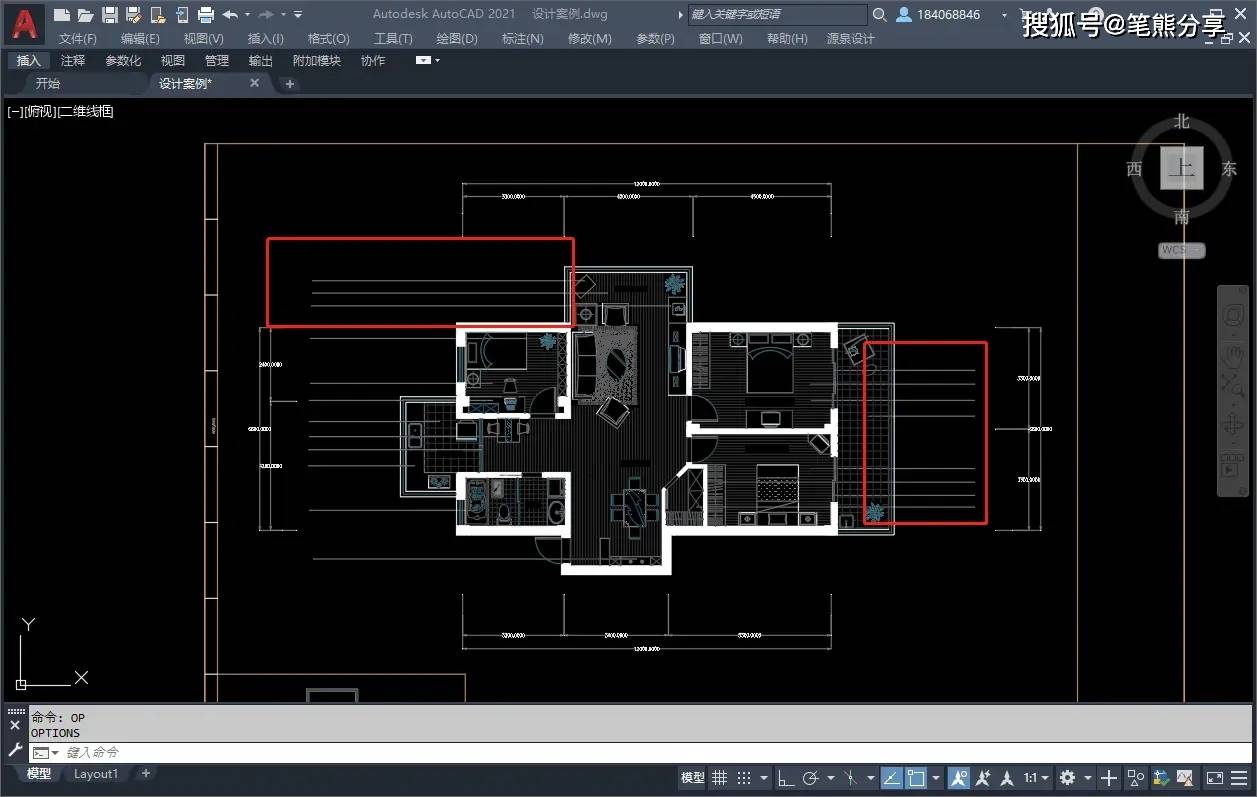This screenshot has width=1257, height=797.
Task: Open the 绘图(D) menu
Action: (457, 38)
